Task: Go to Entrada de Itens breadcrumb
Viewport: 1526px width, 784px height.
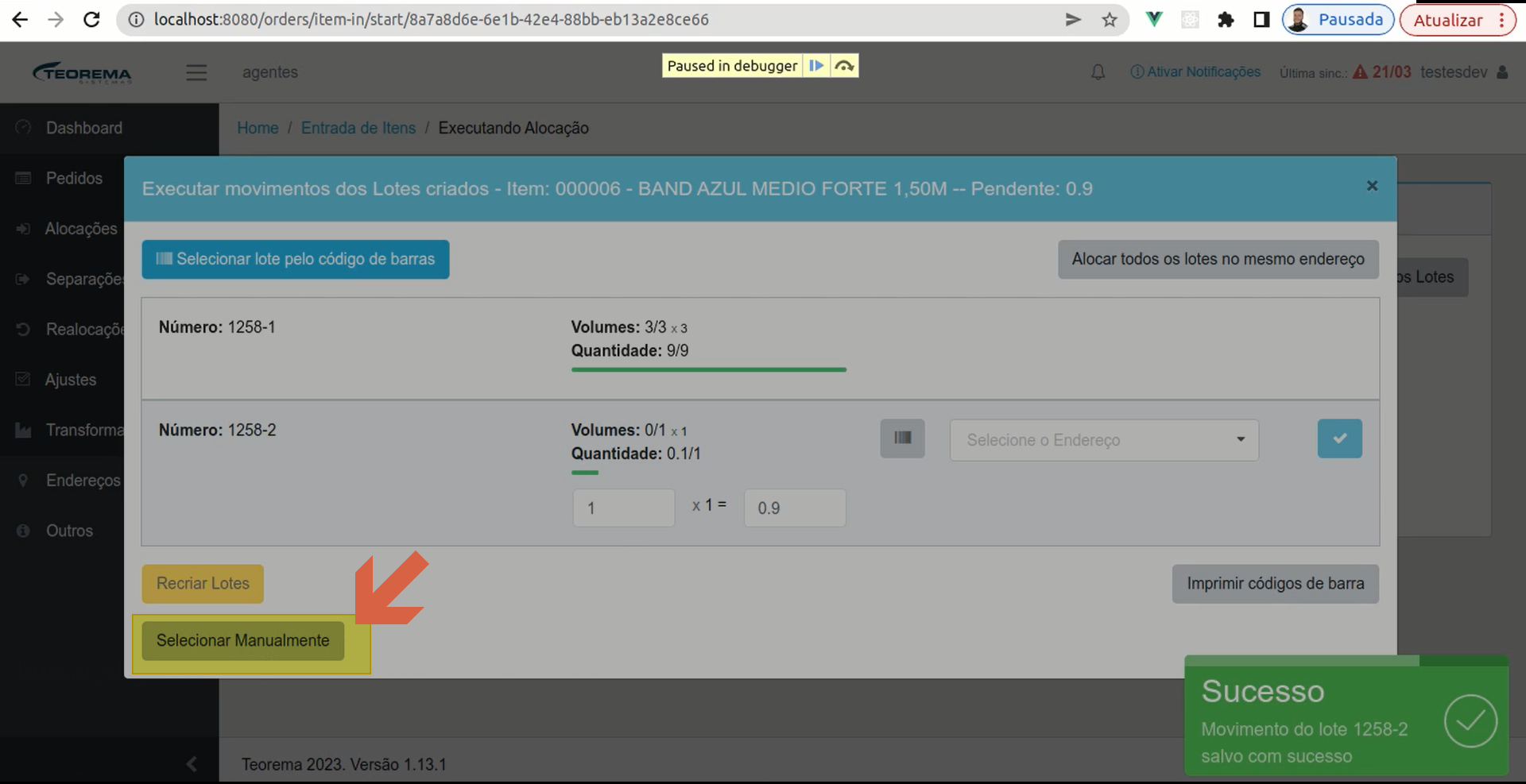Action: pos(358,128)
